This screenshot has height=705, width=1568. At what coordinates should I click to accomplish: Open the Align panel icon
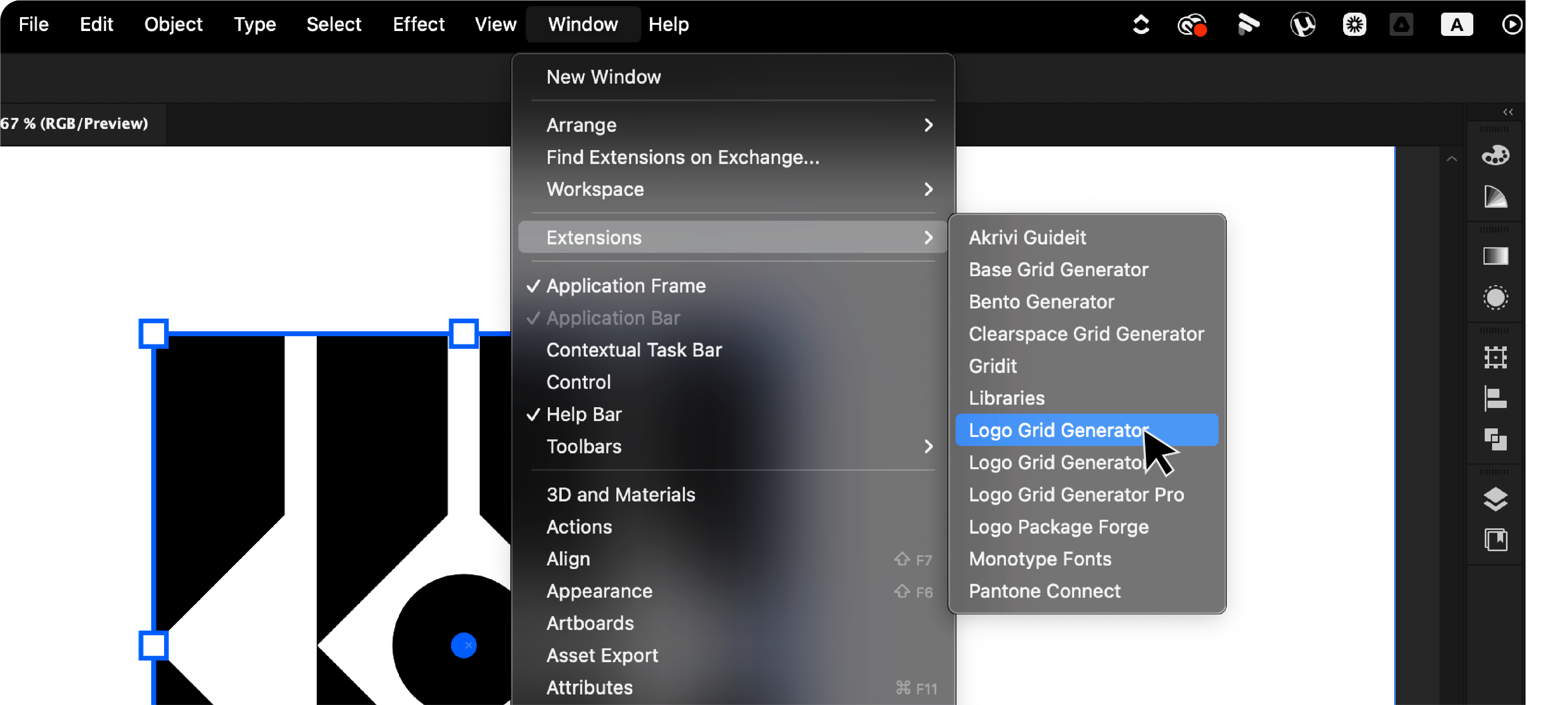(1495, 399)
